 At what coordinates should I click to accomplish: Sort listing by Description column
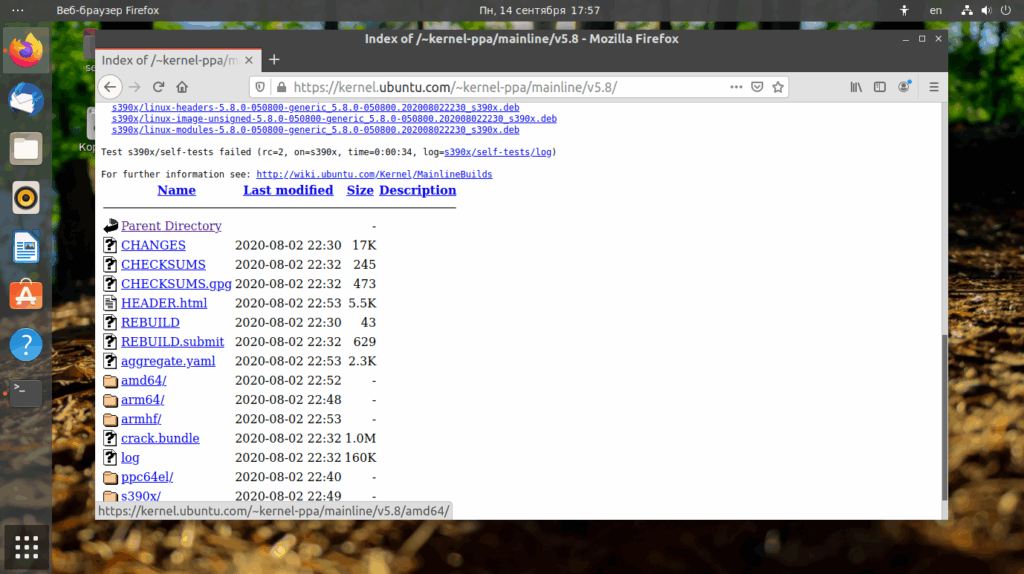(417, 190)
